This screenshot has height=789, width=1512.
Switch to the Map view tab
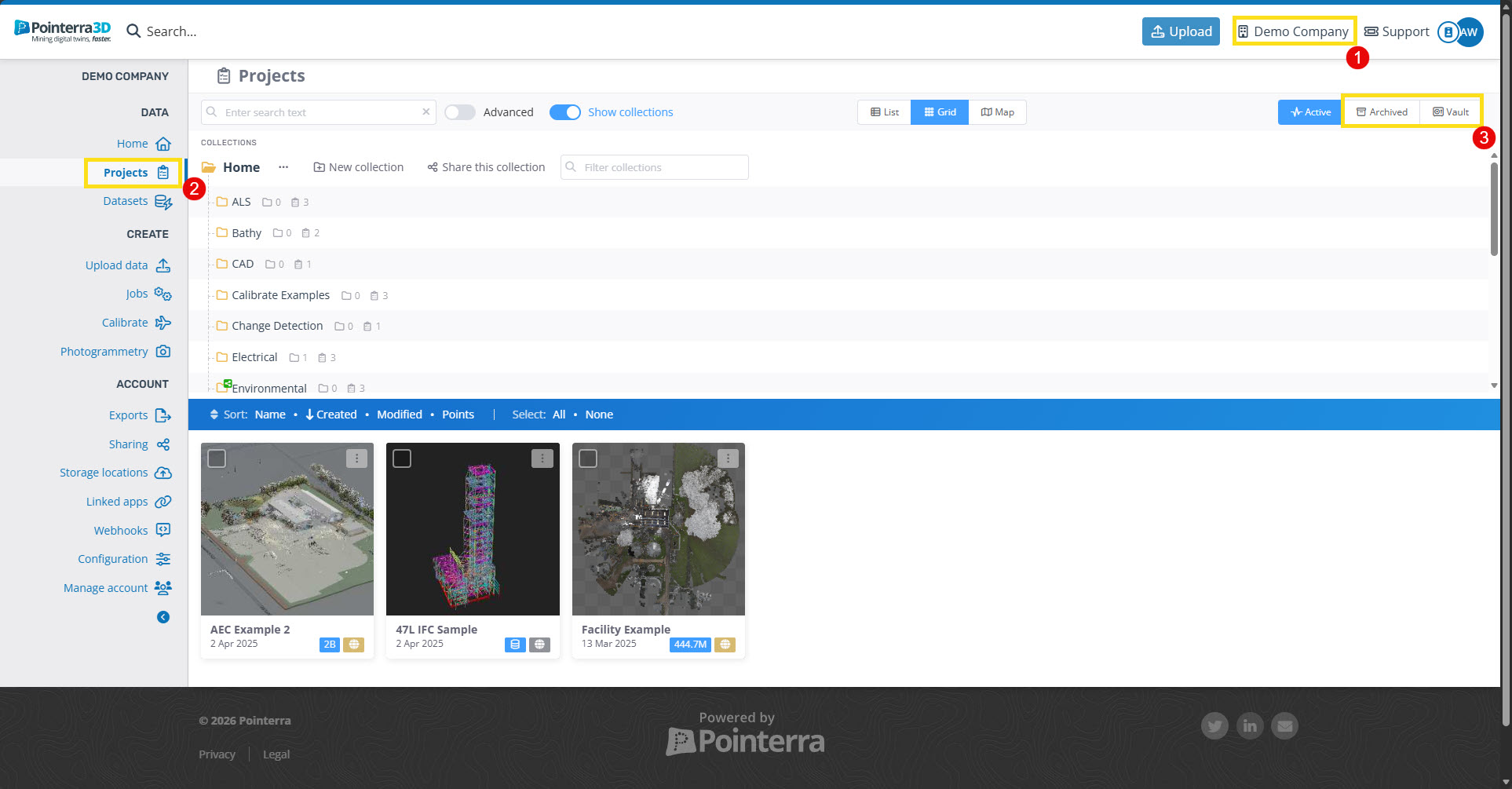pyautogui.click(x=997, y=112)
